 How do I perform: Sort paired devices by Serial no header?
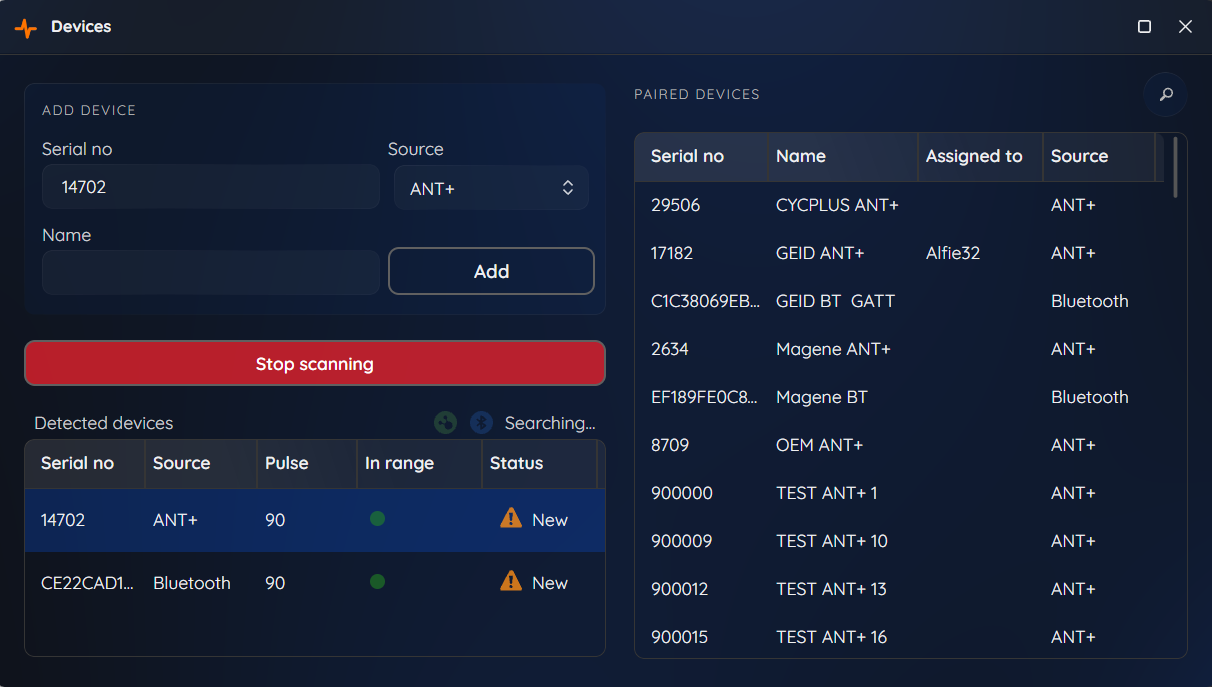[702, 157]
